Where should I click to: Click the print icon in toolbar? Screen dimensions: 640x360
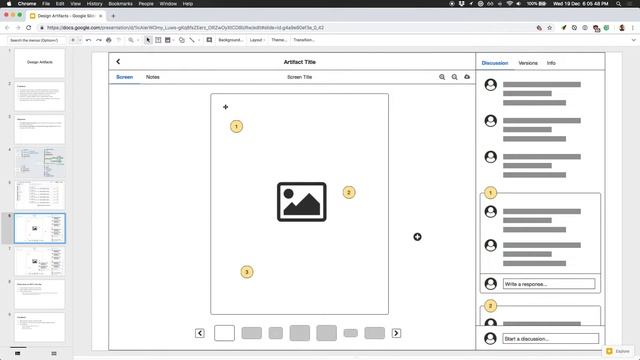tap(109, 40)
